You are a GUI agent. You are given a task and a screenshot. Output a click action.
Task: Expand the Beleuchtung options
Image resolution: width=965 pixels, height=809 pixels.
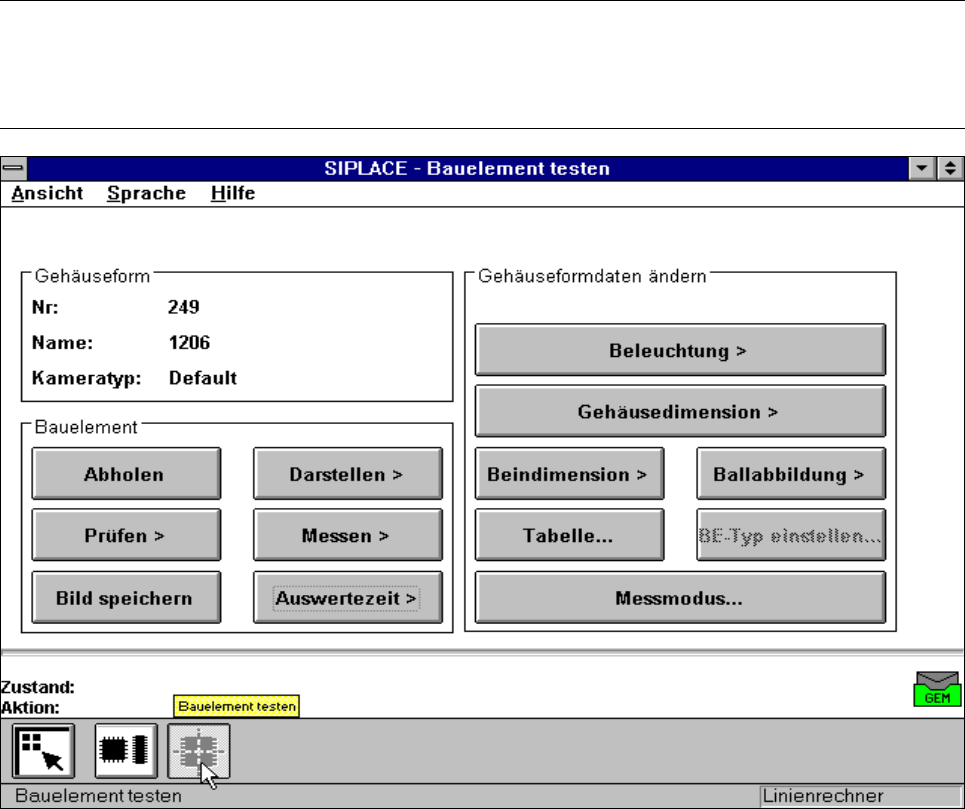[x=679, y=351]
